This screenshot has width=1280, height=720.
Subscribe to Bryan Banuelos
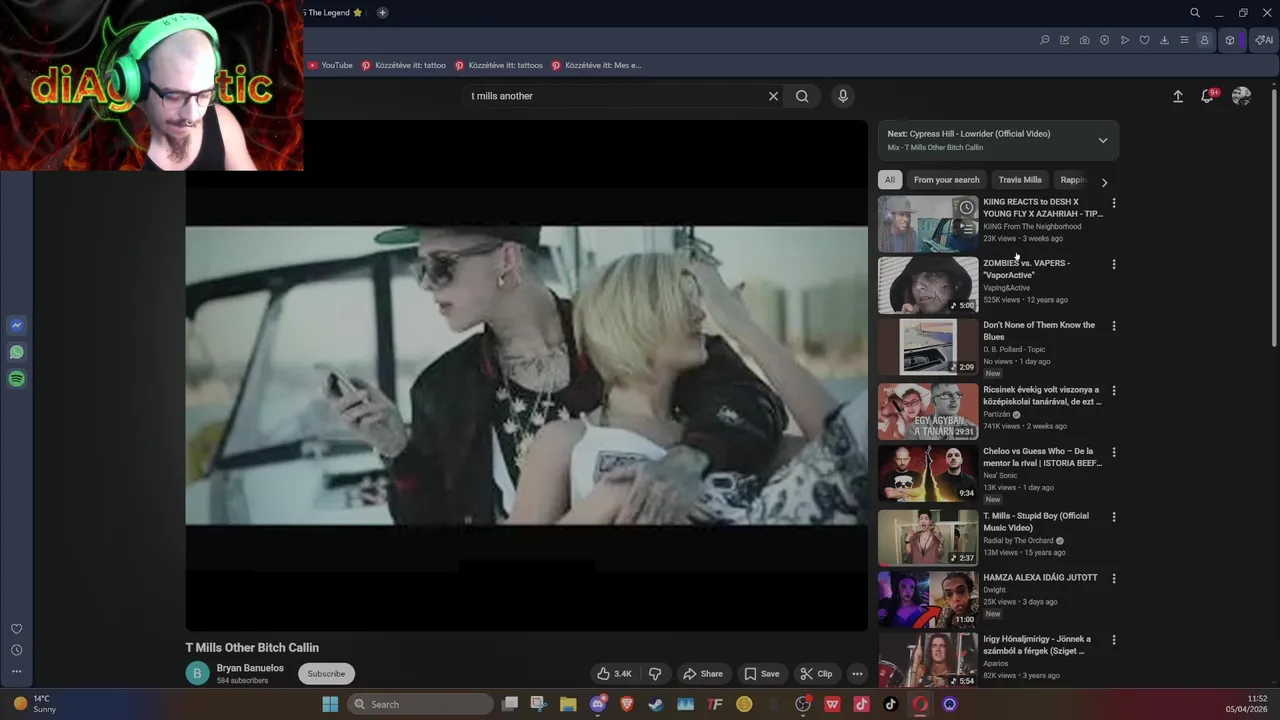(x=326, y=674)
